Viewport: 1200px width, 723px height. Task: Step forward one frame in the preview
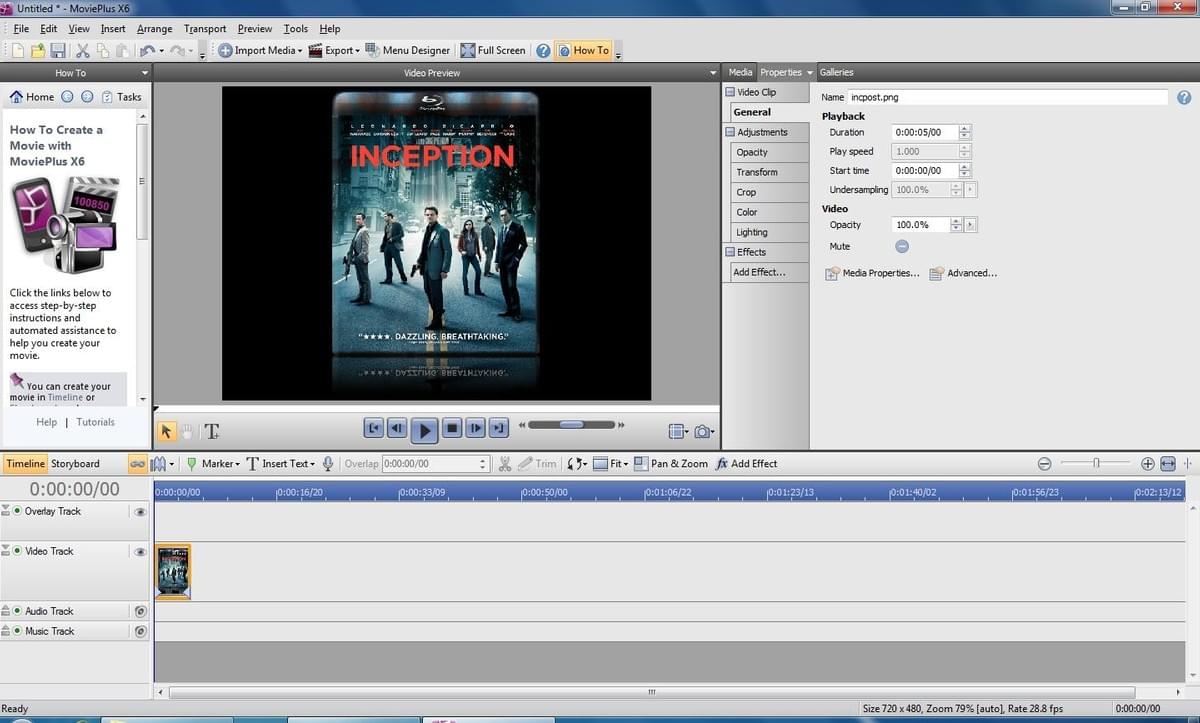pos(475,429)
